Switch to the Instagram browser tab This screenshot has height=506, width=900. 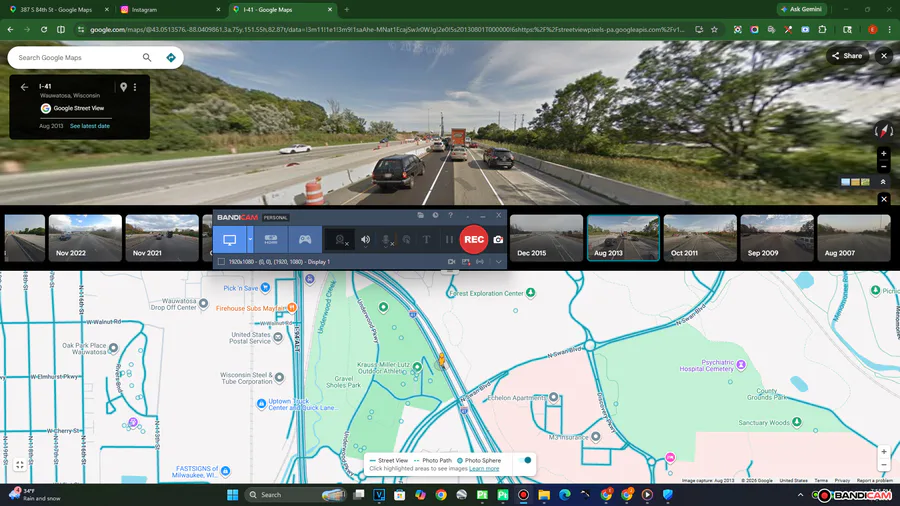point(170,10)
